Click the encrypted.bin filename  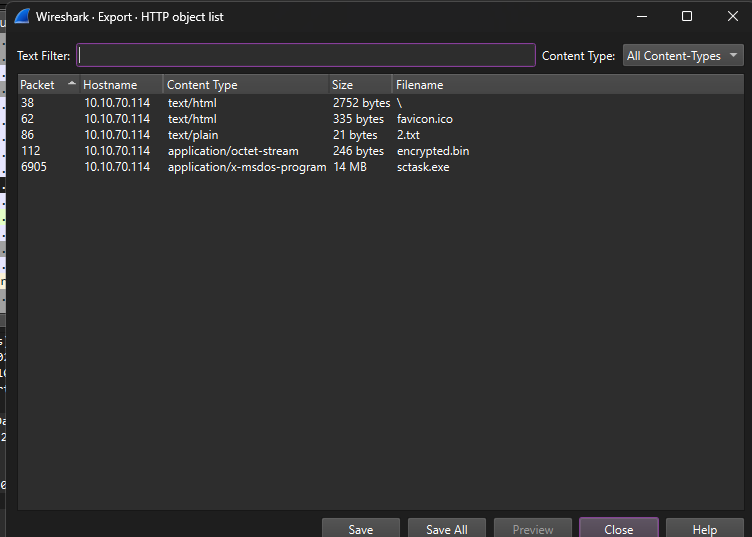click(x=433, y=151)
